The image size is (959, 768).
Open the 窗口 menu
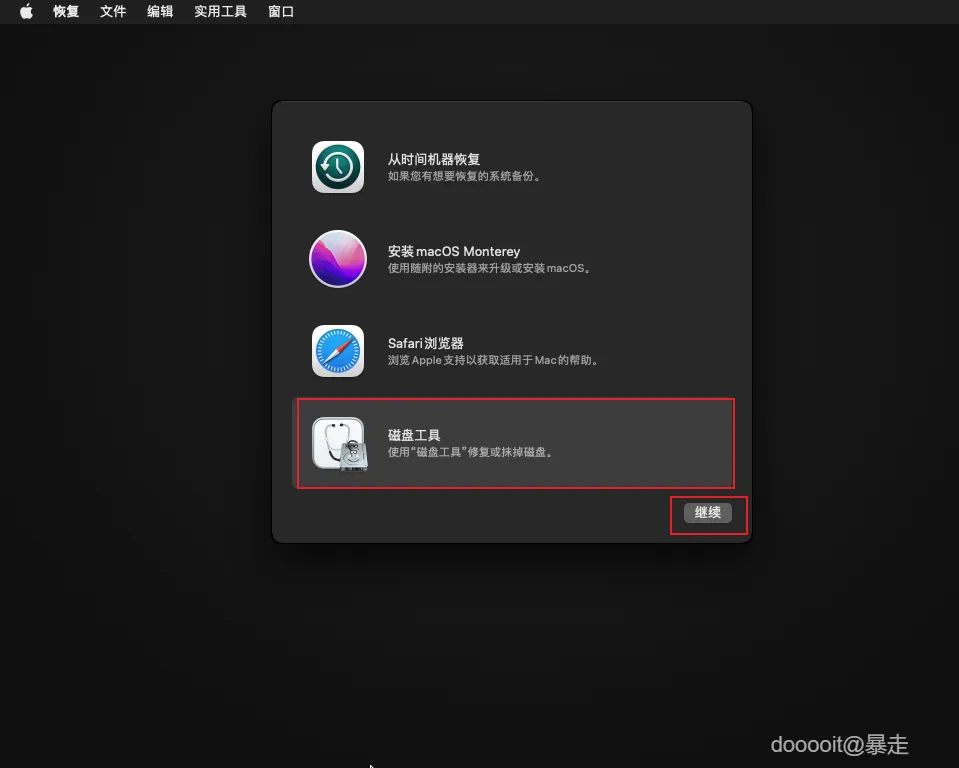pyautogui.click(x=280, y=11)
